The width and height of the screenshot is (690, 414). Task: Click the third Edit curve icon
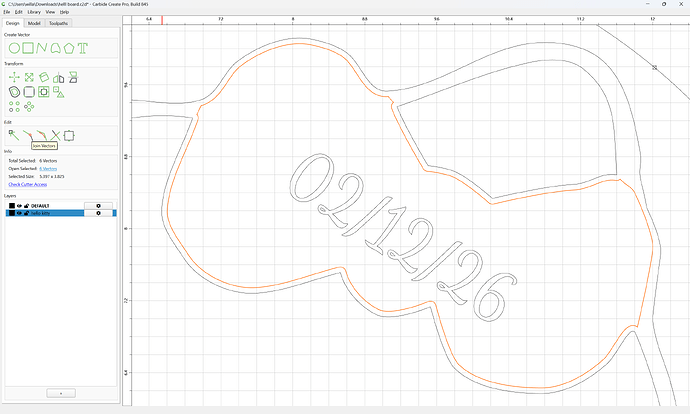pos(42,135)
